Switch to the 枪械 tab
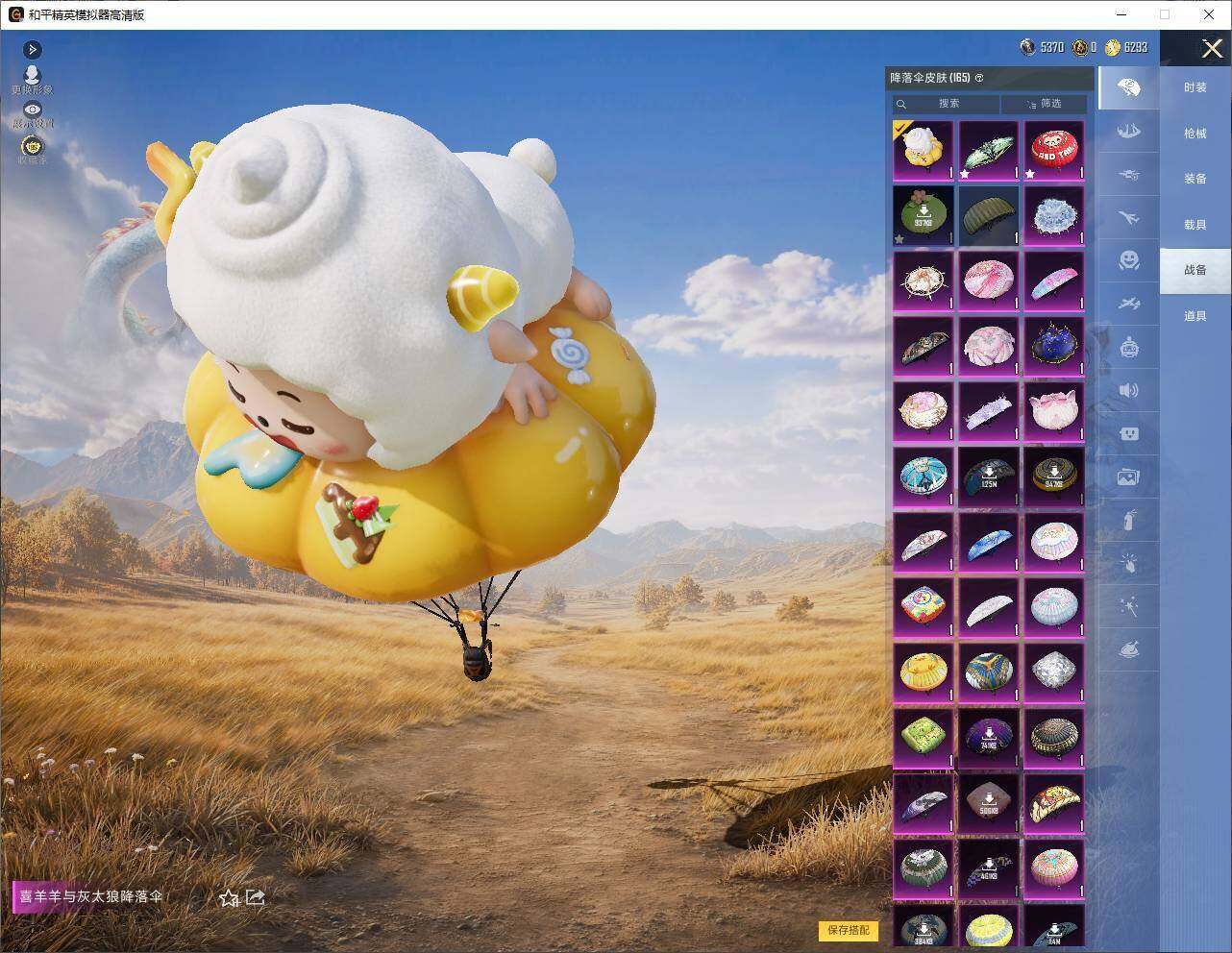This screenshot has width=1232, height=953. point(1195,134)
